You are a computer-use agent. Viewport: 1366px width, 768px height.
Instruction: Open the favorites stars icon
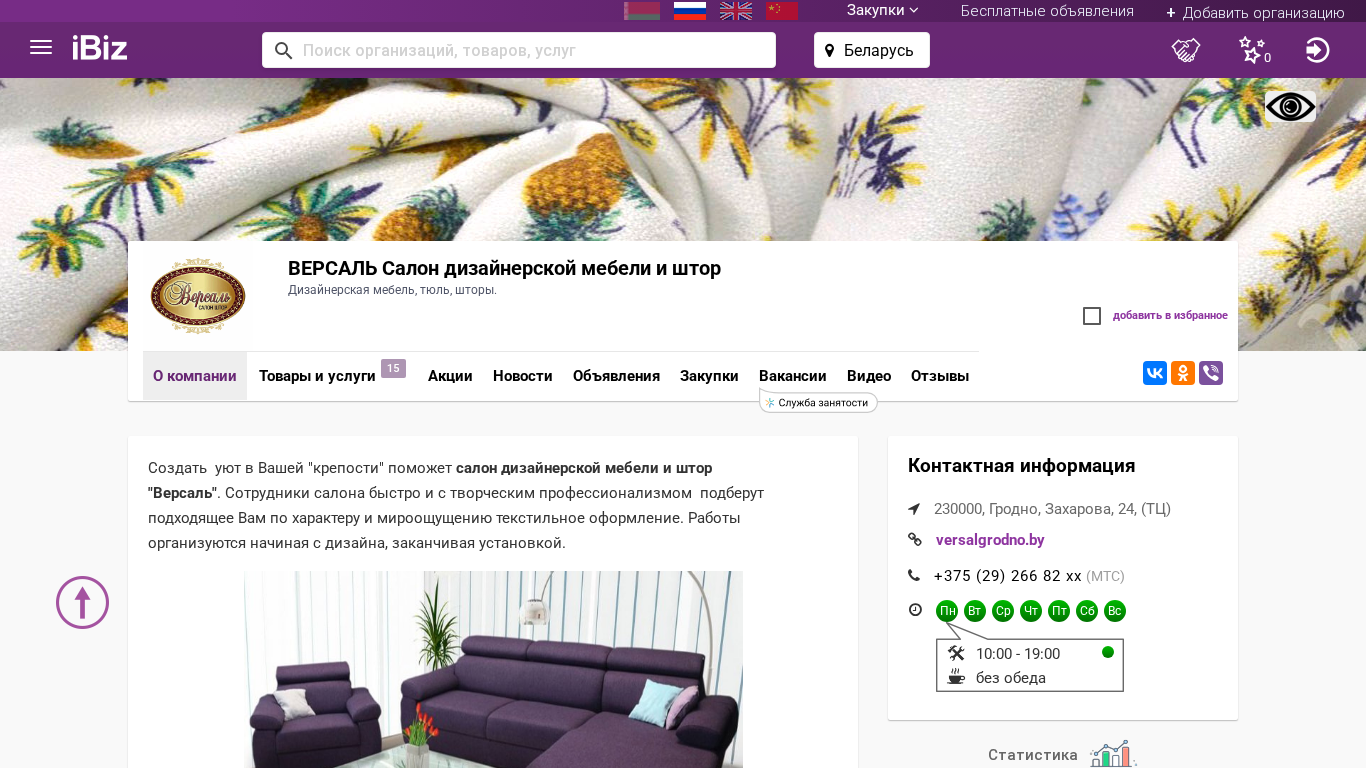1253,50
